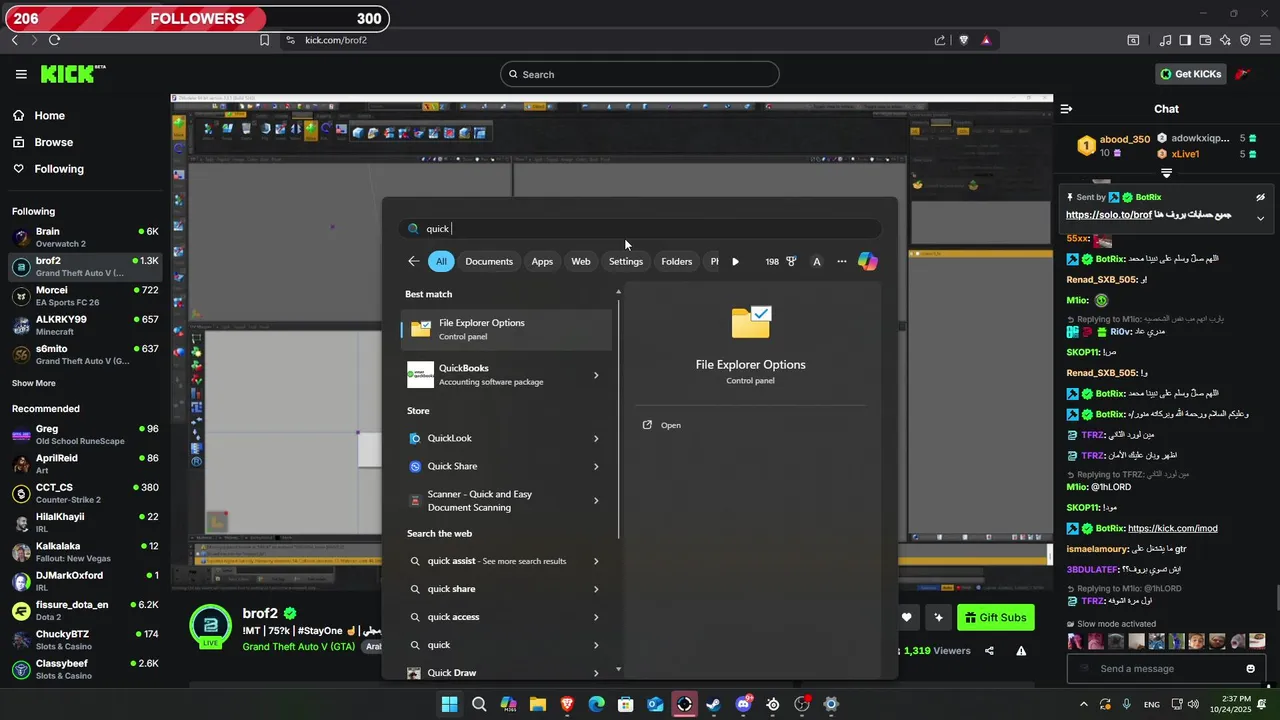Open the Leo AI sparkle icon

pyautogui.click(x=1225, y=40)
